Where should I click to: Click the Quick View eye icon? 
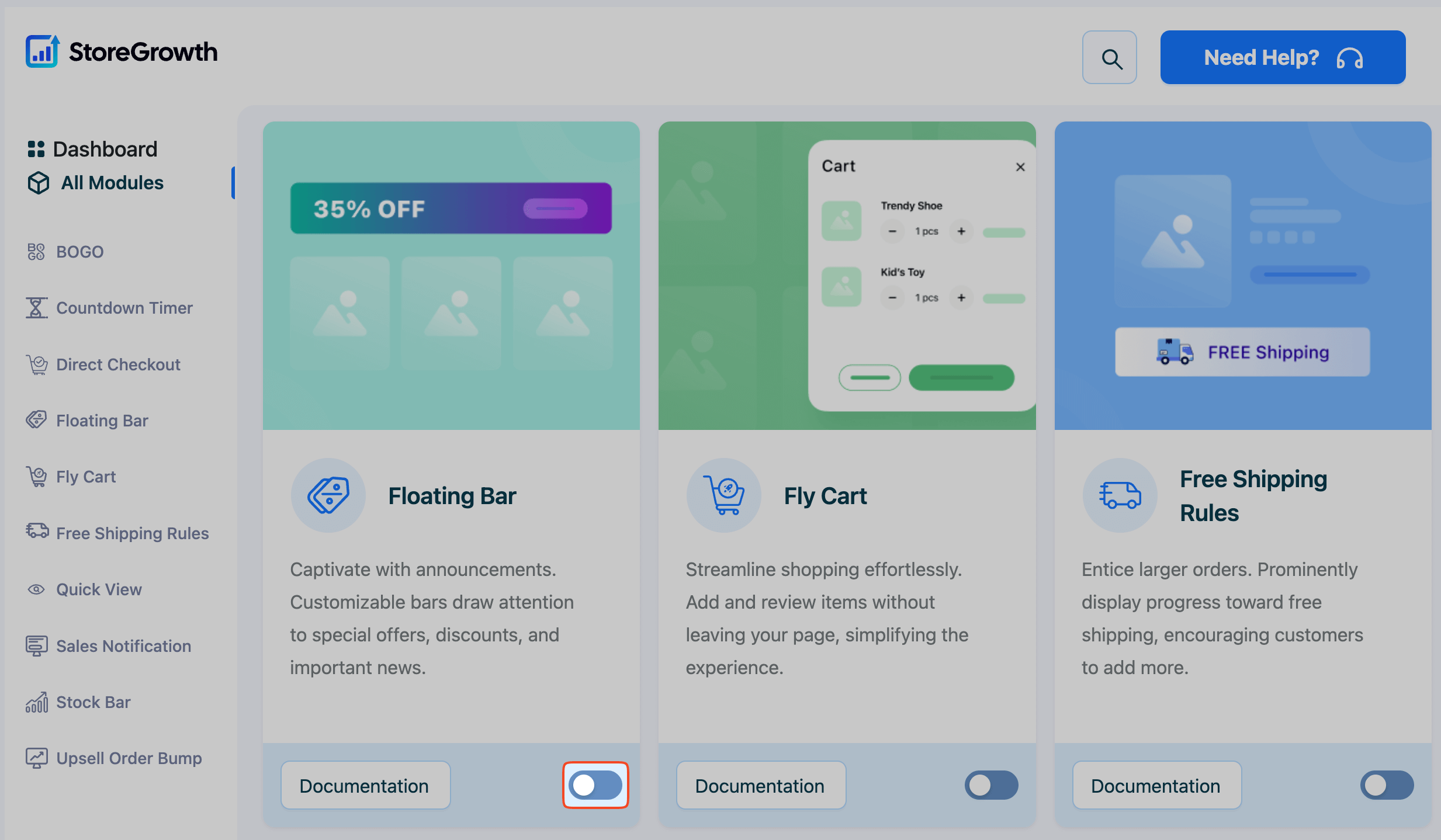(36, 589)
